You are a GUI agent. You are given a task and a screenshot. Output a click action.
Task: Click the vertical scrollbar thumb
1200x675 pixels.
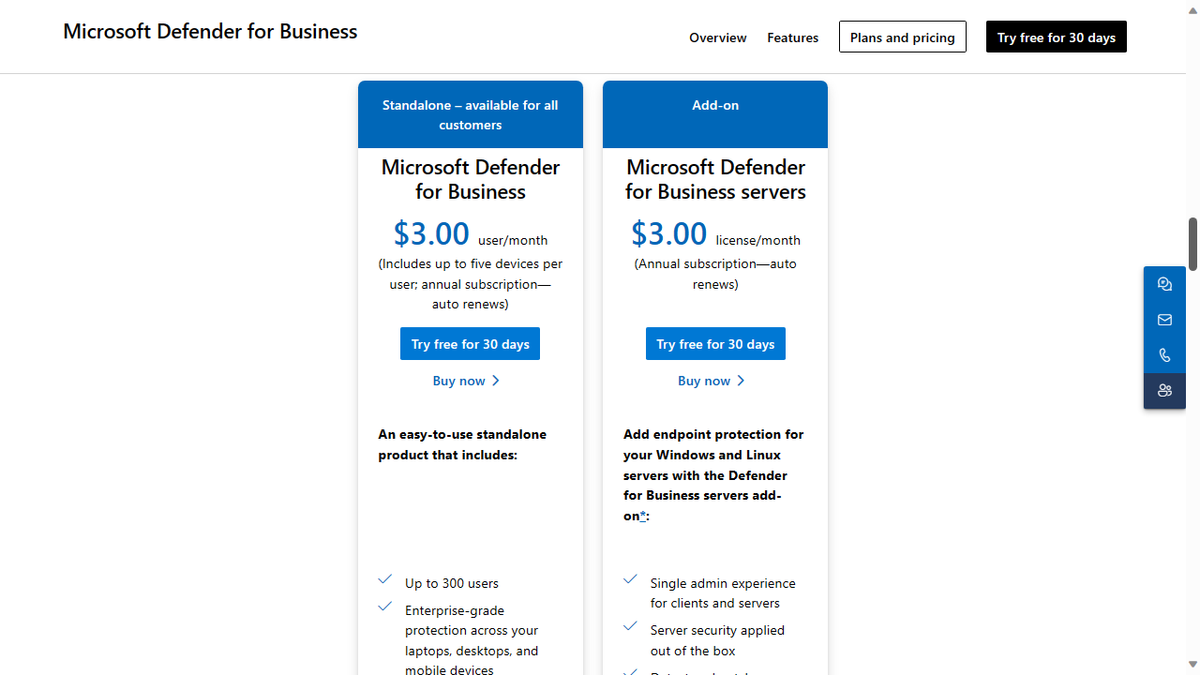click(x=1193, y=240)
